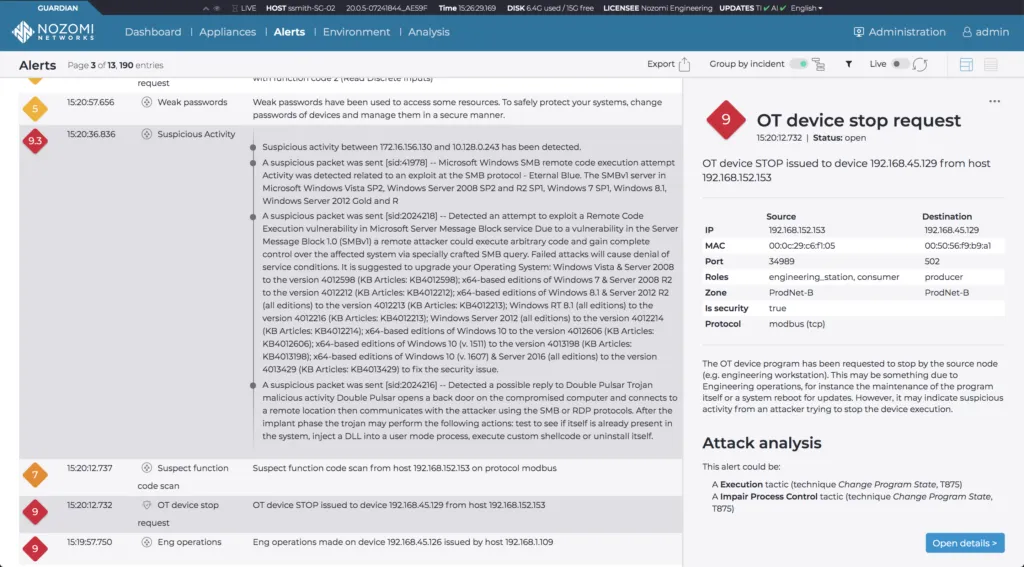The height and width of the screenshot is (567, 1024).
Task: Click the Export label
Action: [x=660, y=64]
